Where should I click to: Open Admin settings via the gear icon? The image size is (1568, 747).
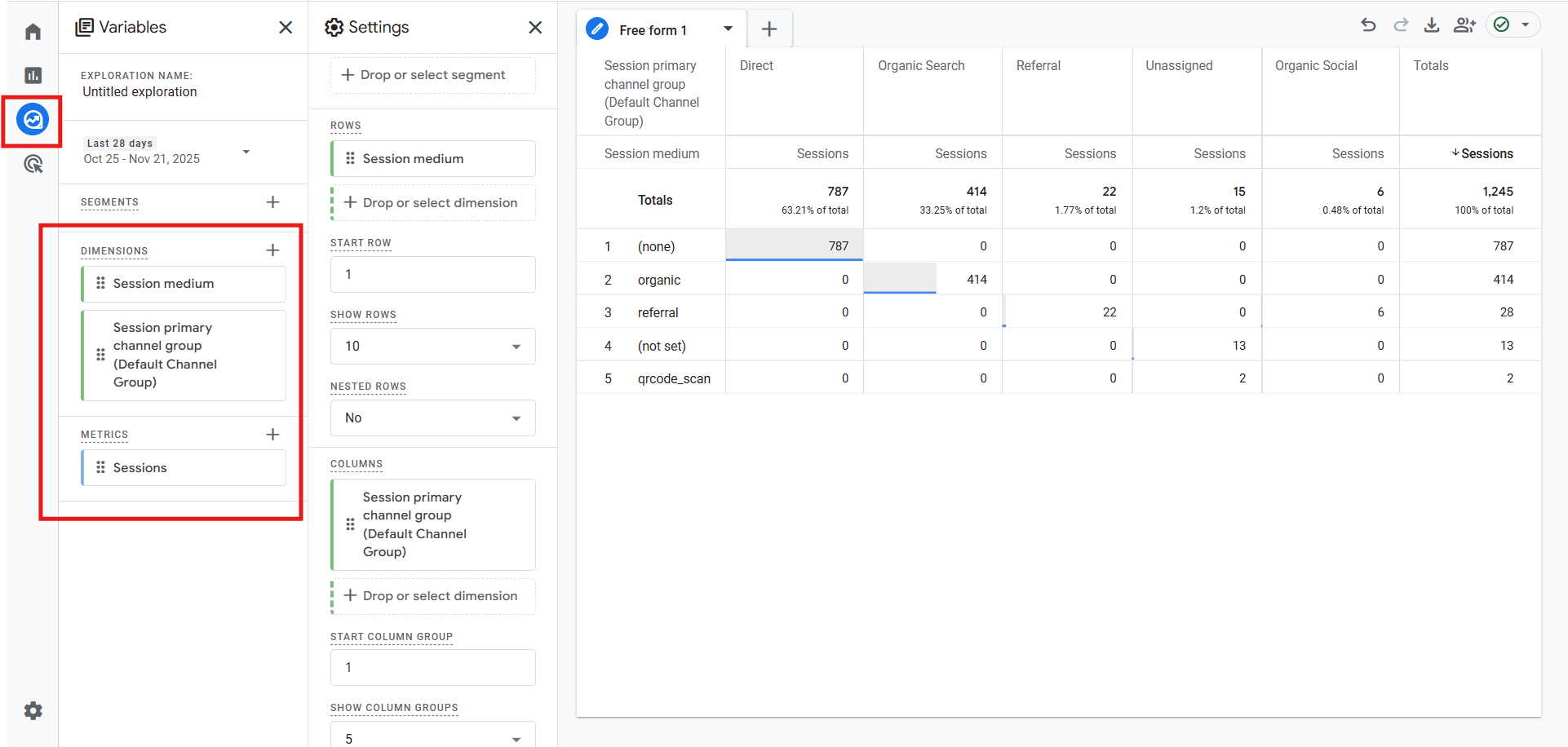tap(33, 710)
